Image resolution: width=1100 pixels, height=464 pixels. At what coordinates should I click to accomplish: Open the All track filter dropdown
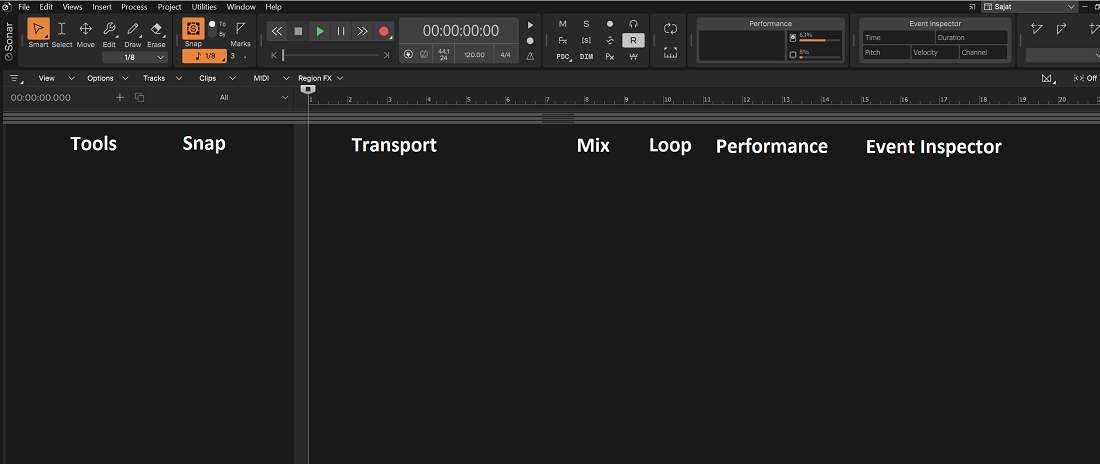click(249, 98)
